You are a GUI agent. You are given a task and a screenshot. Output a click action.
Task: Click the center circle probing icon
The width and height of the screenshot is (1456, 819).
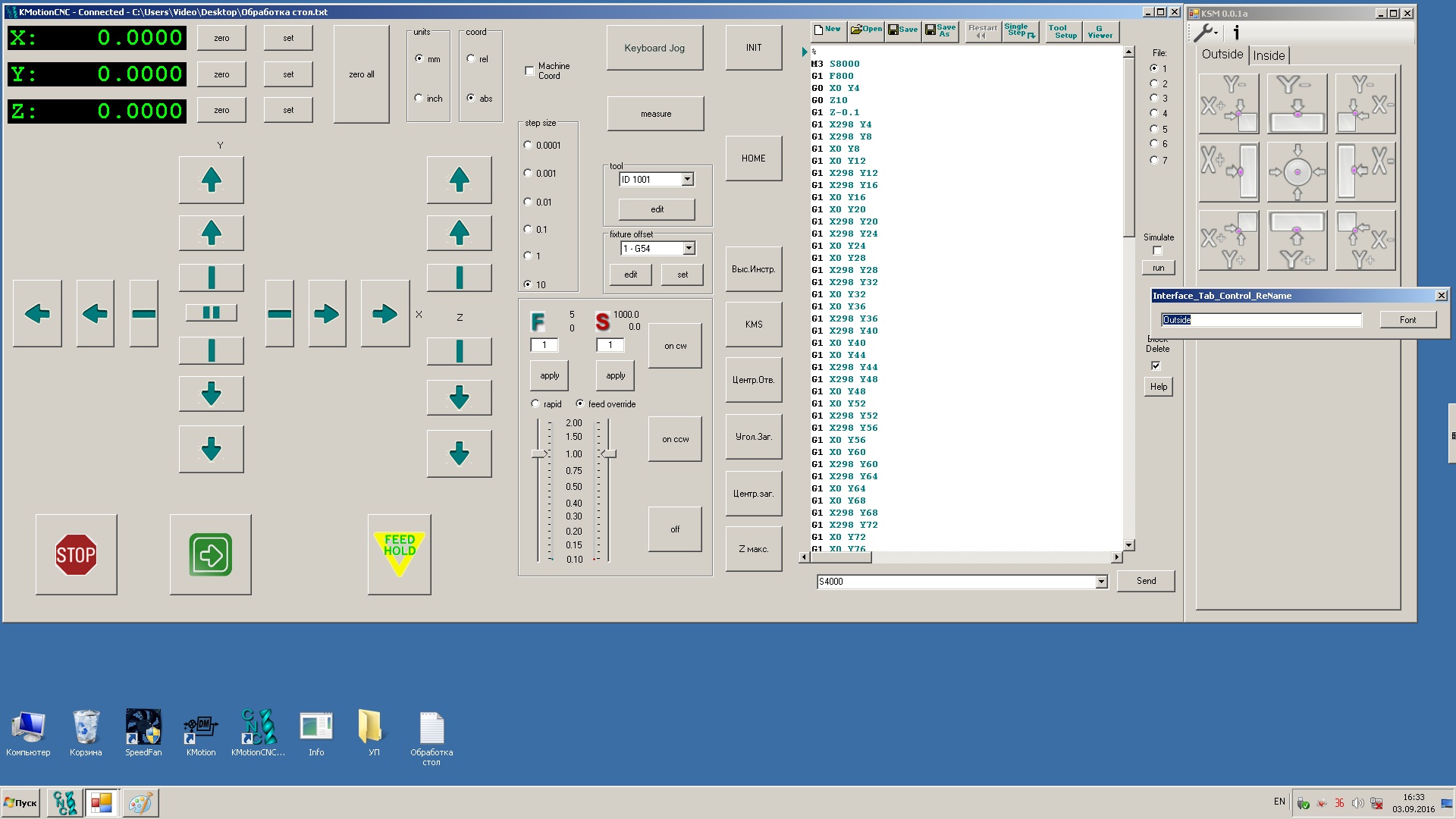tap(1297, 172)
